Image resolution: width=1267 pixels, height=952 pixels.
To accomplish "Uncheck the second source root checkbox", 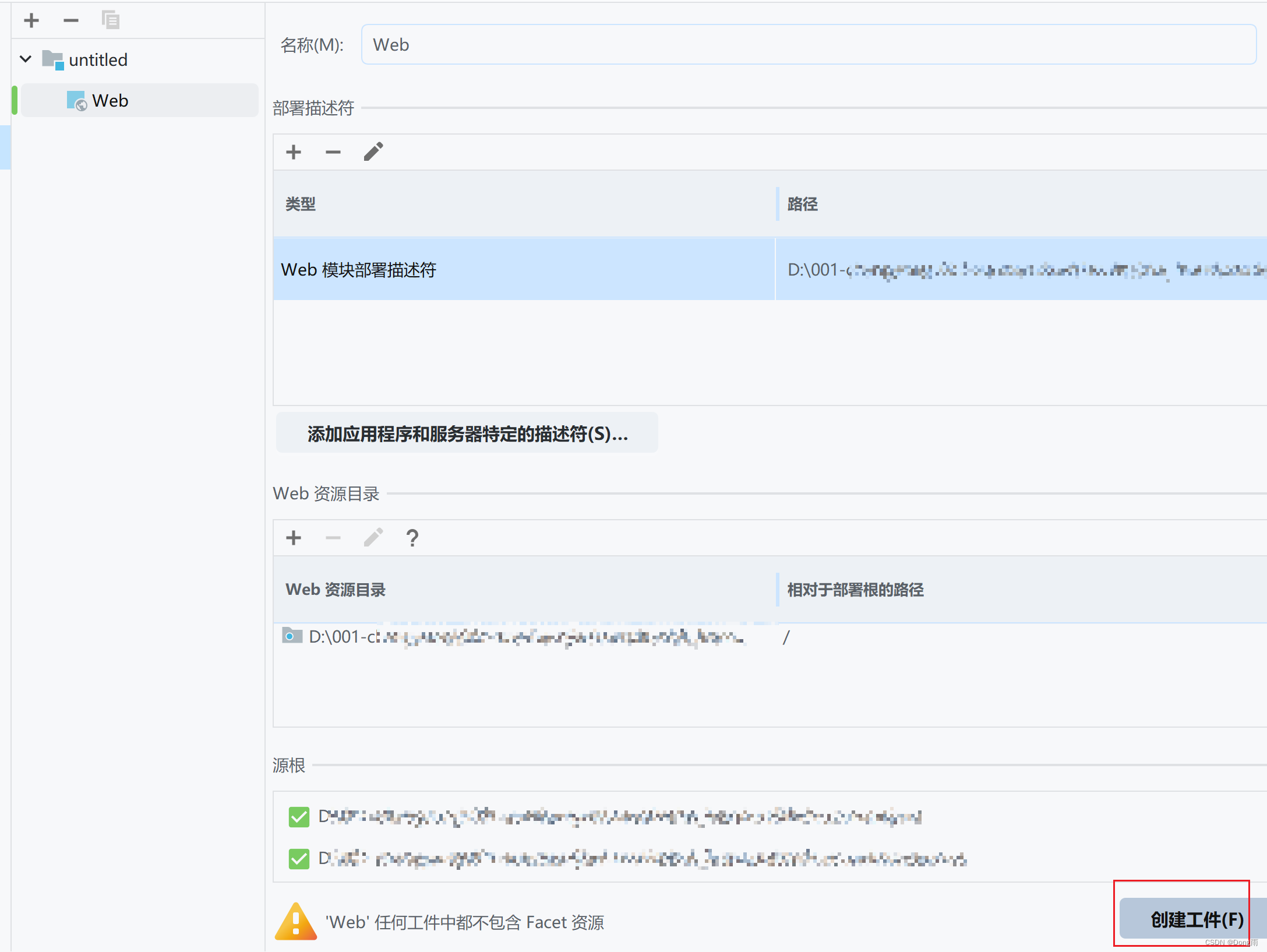I will [298, 858].
